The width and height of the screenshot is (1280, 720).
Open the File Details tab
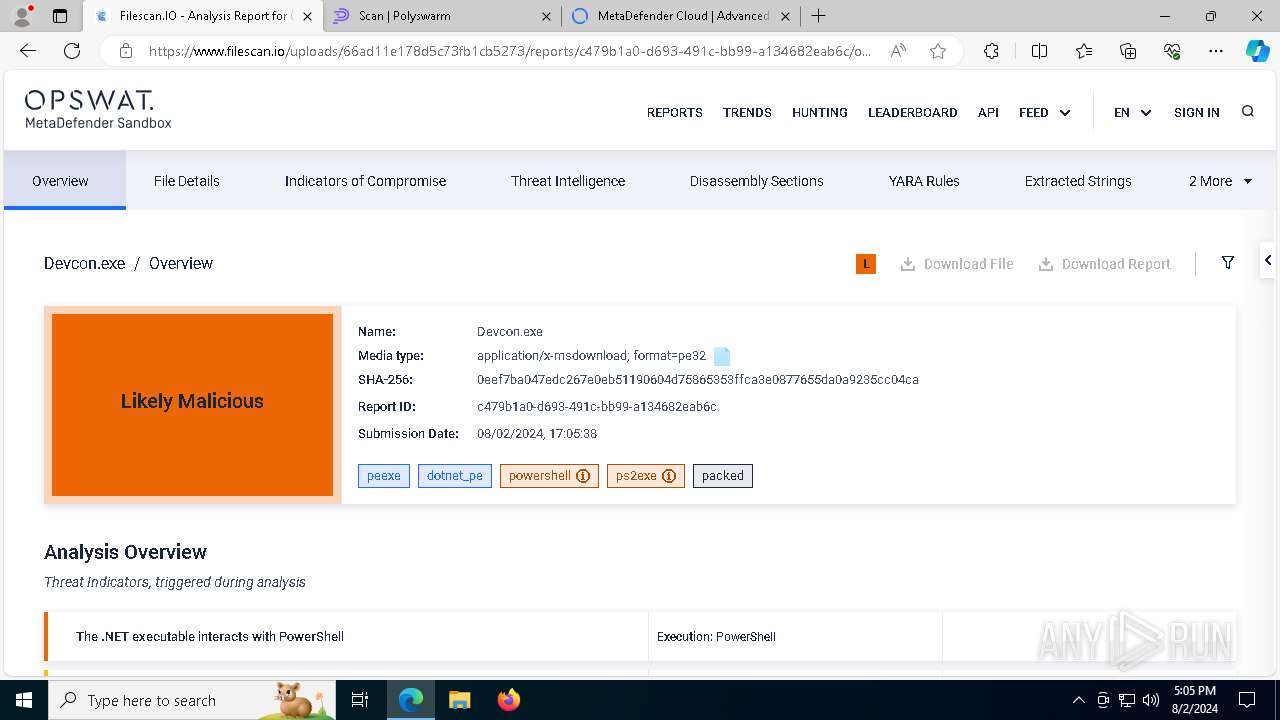coord(187,181)
